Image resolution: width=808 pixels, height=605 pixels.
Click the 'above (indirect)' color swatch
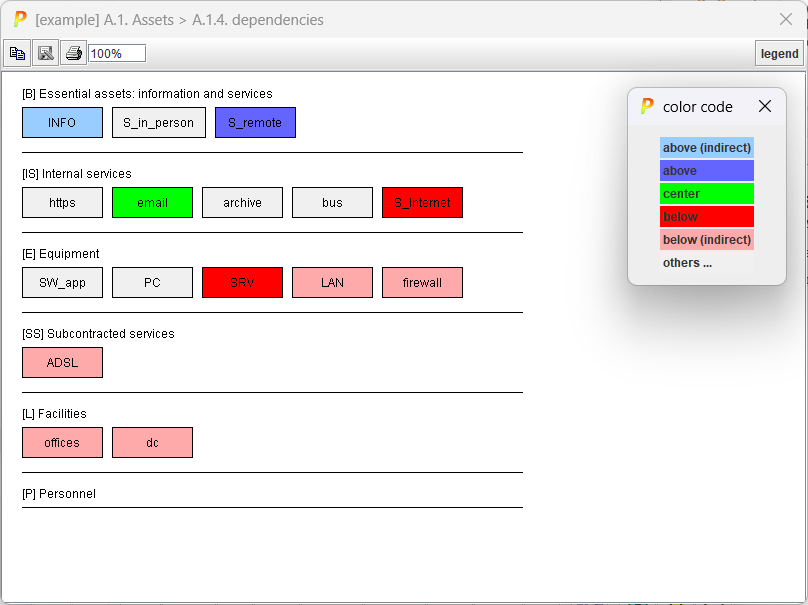click(706, 148)
